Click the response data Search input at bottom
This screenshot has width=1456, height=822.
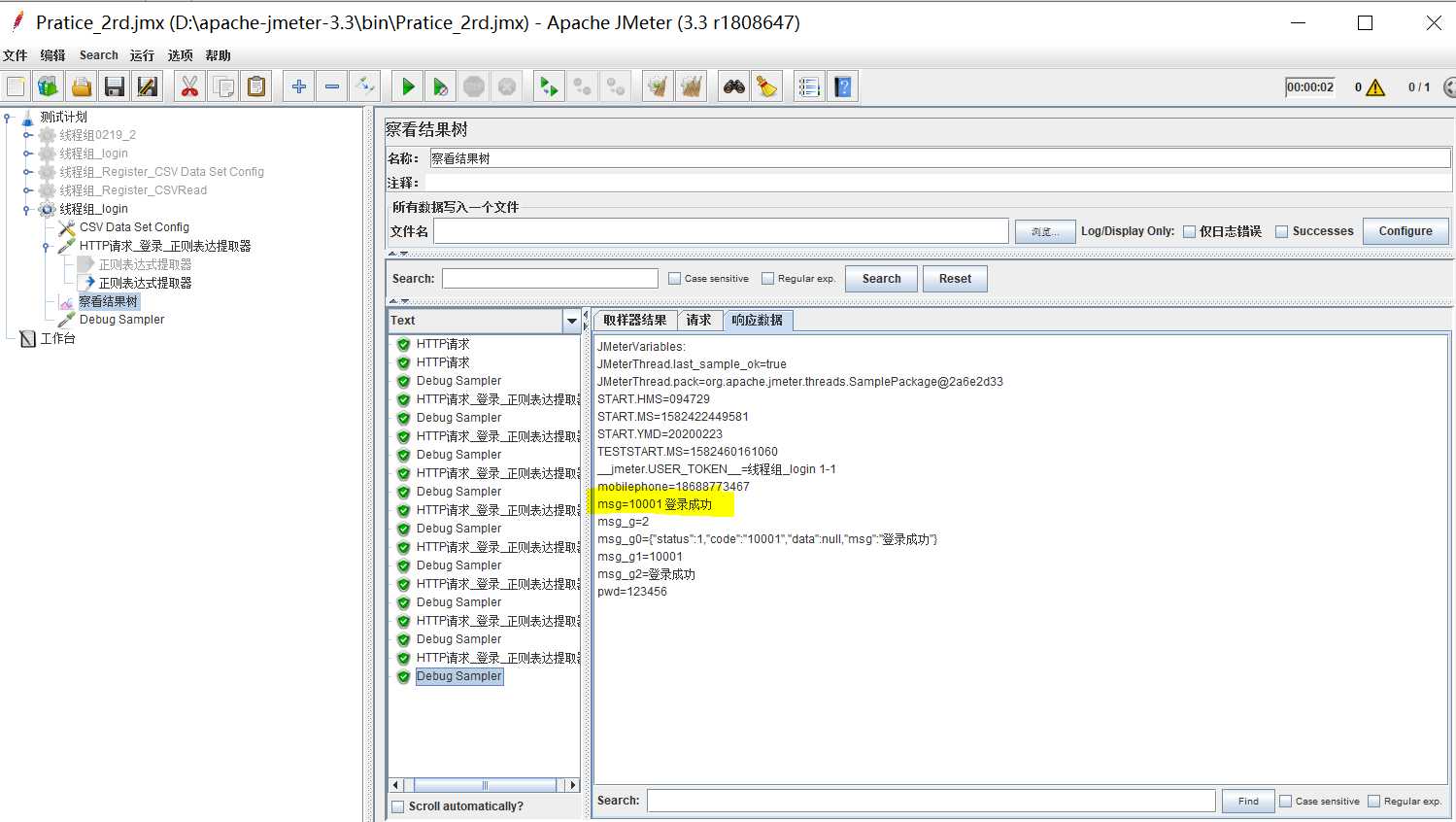[x=931, y=801]
